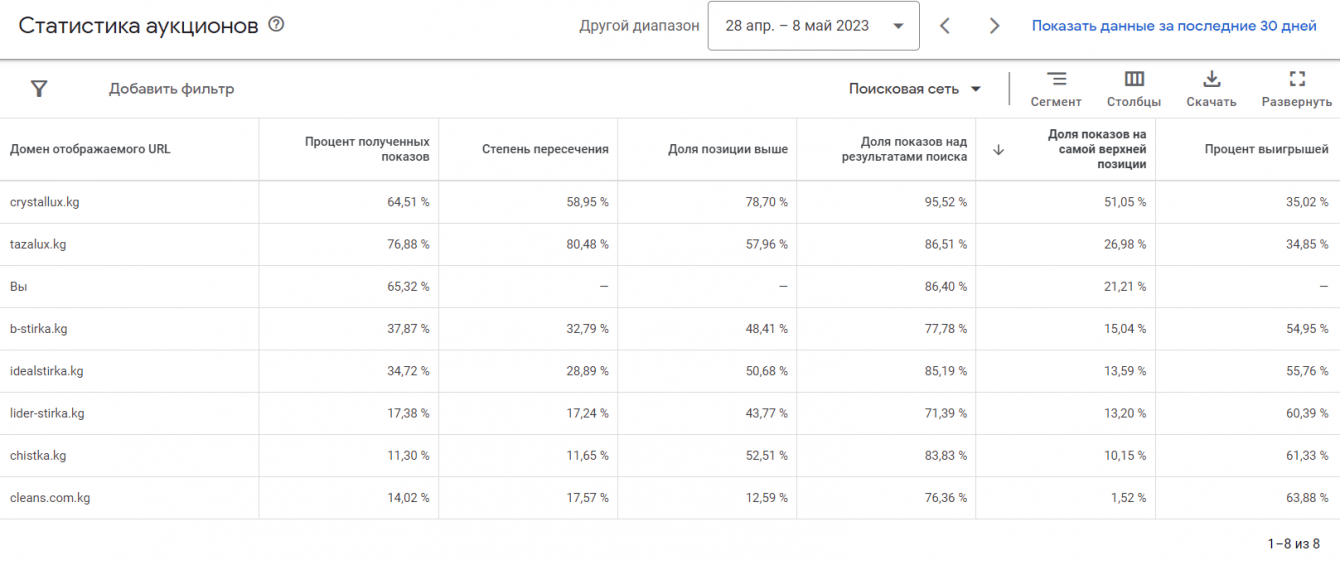Select the tazalux.kg domain row
The image size is (1340, 565).
[x=38, y=244]
